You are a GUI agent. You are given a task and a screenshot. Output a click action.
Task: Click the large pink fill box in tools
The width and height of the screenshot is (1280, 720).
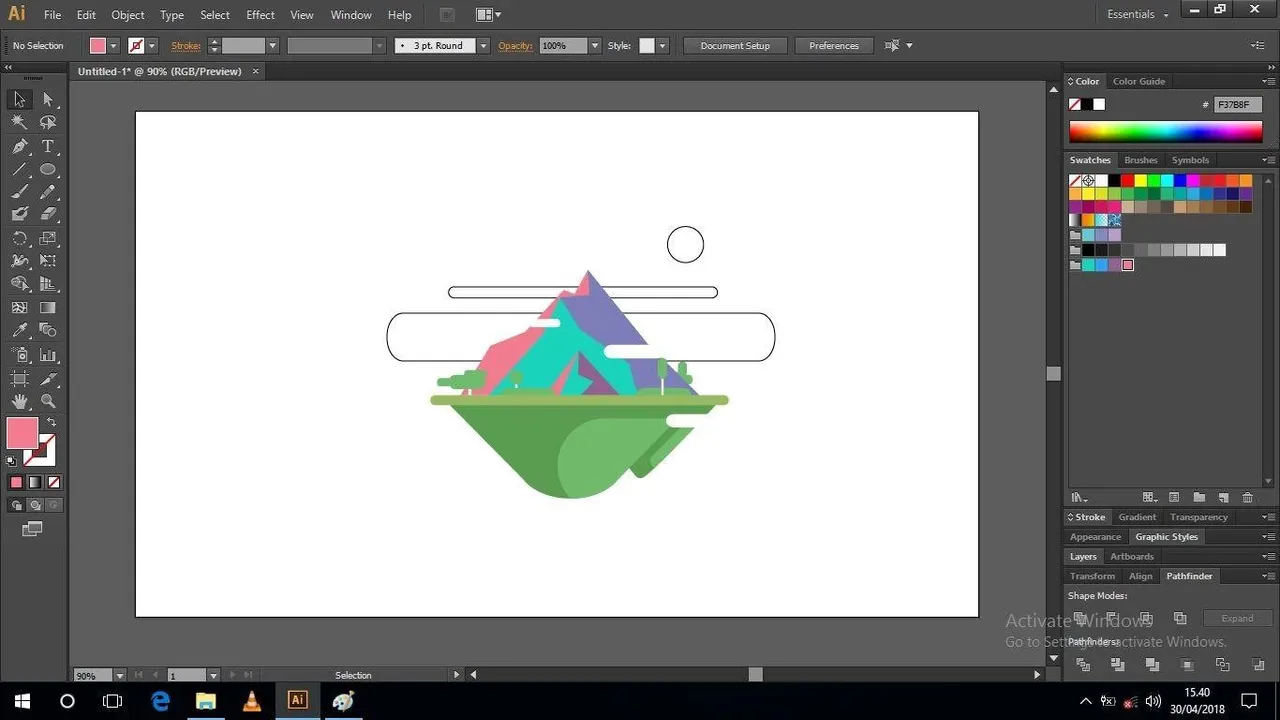pyautogui.click(x=22, y=433)
